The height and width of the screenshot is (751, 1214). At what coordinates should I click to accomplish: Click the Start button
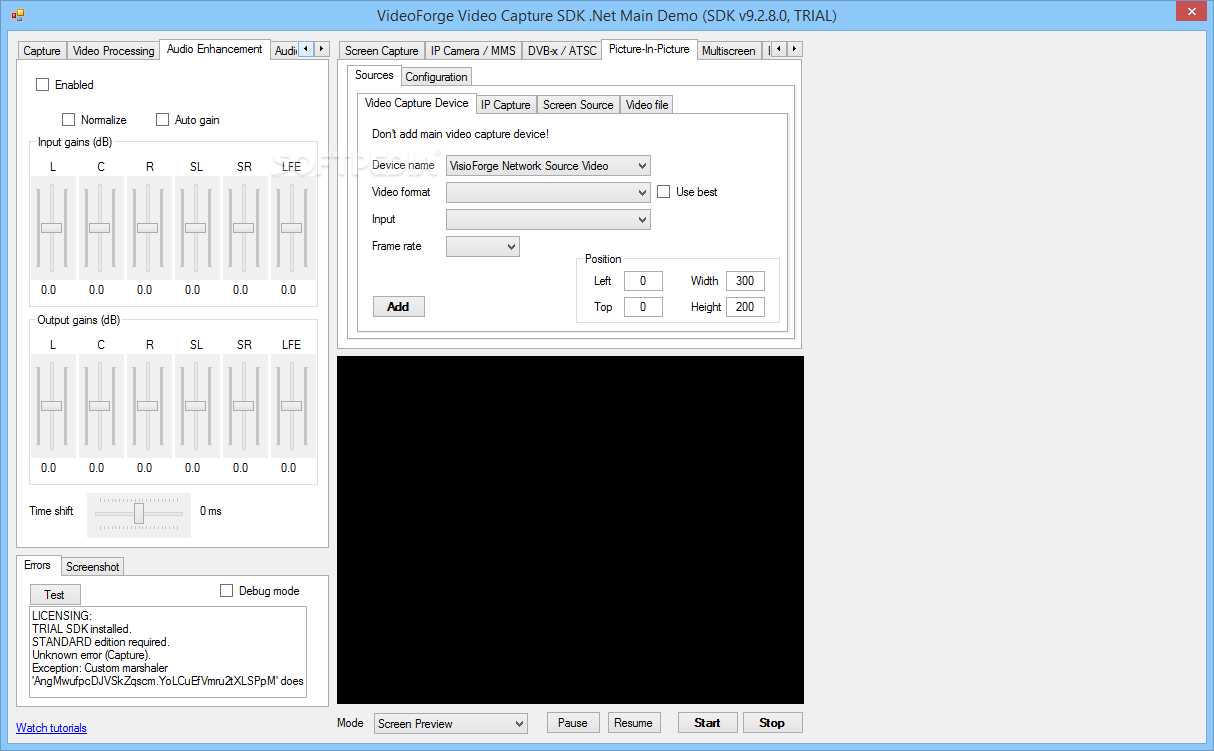click(x=707, y=723)
